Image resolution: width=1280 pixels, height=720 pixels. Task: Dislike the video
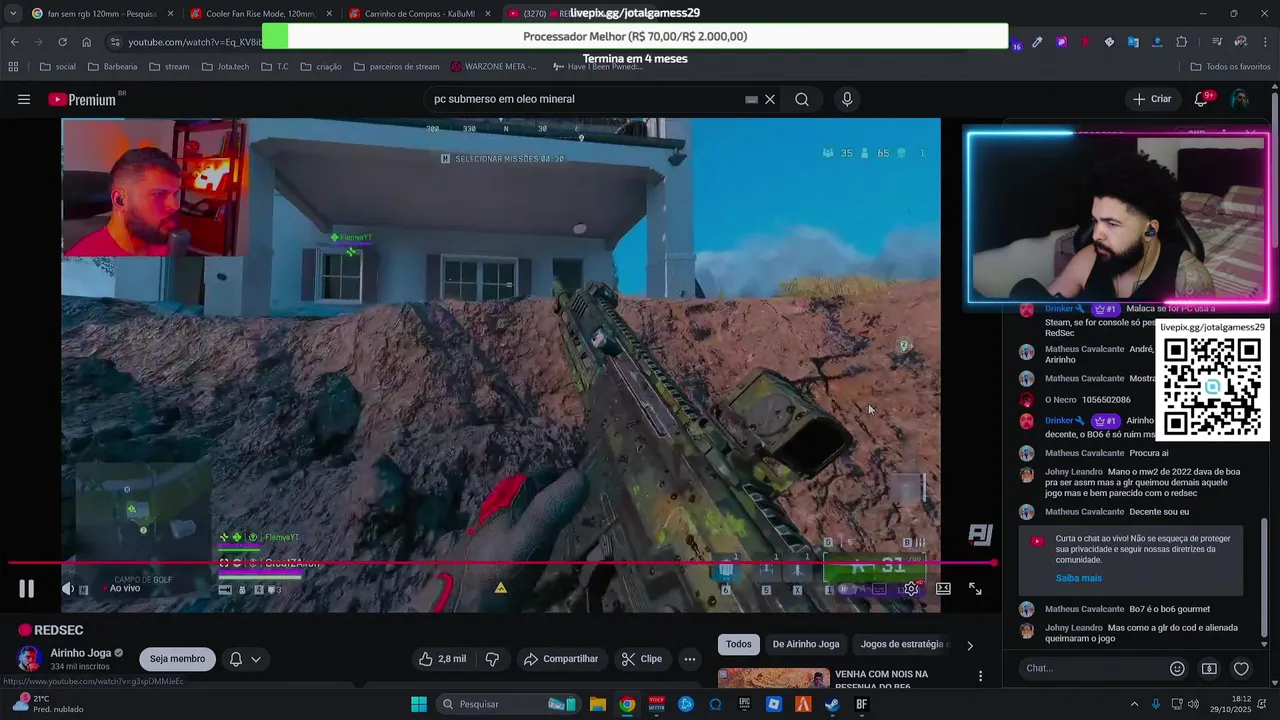492,659
